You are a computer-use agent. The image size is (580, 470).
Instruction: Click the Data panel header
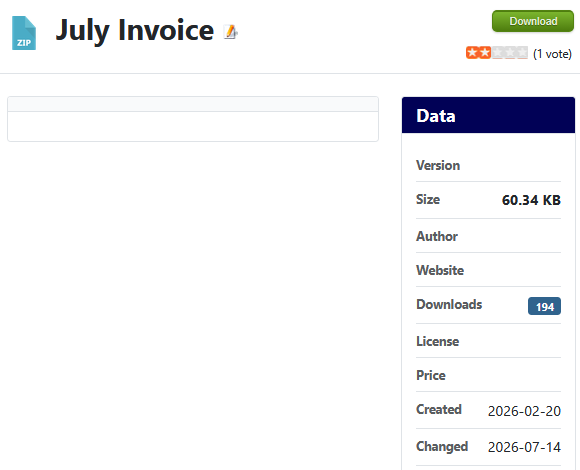[x=488, y=115]
